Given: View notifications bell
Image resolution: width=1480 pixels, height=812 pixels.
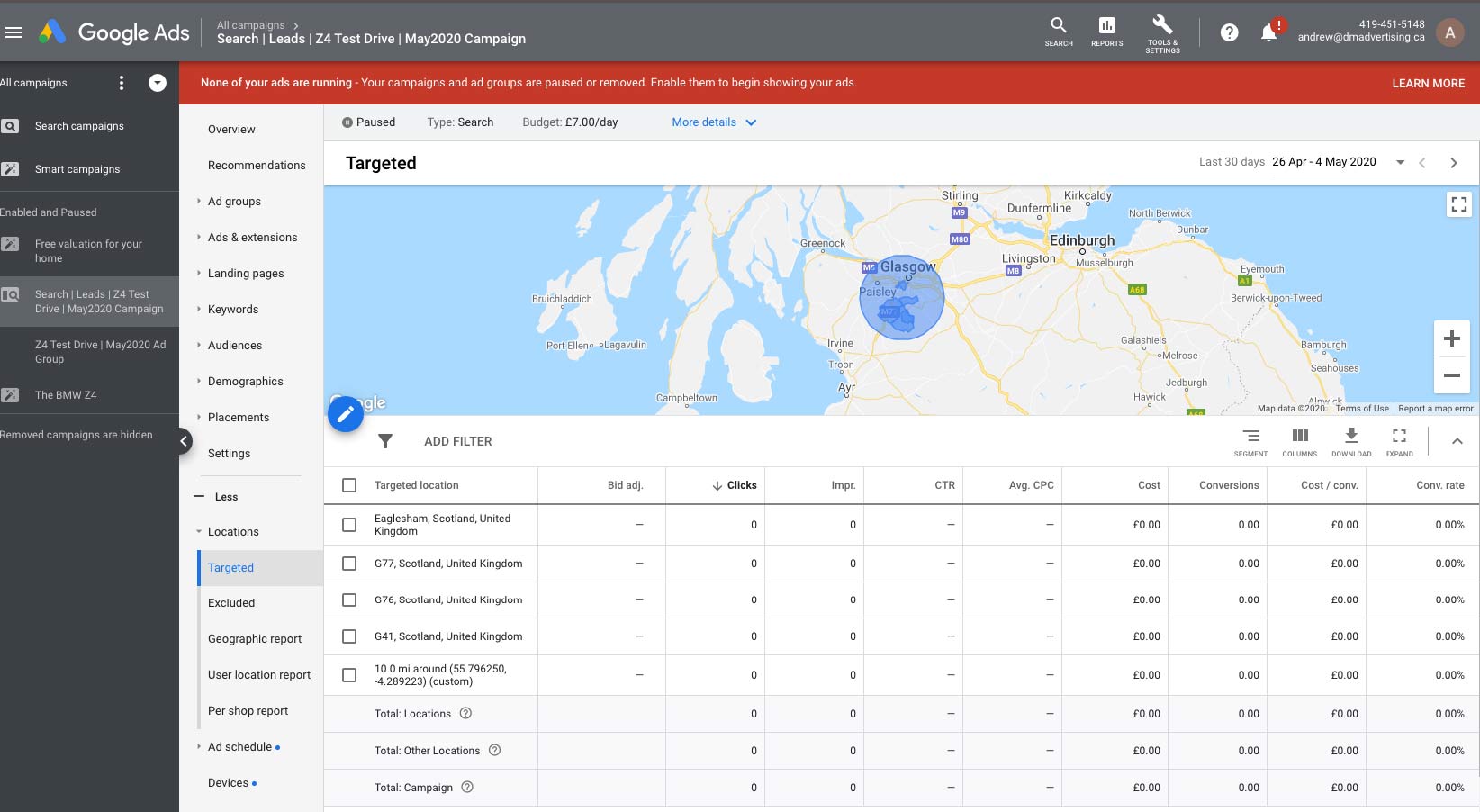Looking at the screenshot, I should coord(1268,33).
